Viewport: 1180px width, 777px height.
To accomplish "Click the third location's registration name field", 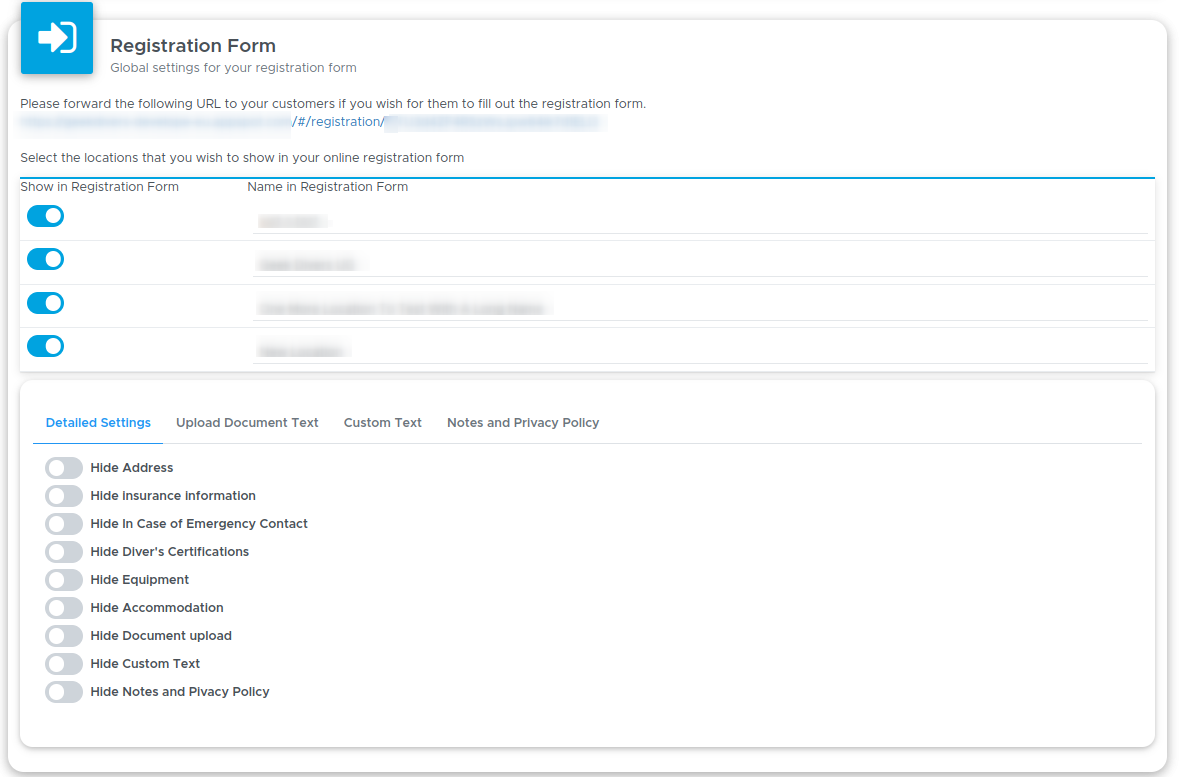I will 700,308.
